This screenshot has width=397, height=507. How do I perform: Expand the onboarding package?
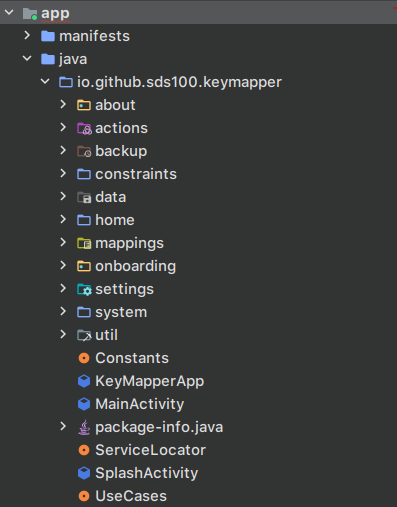point(63,265)
